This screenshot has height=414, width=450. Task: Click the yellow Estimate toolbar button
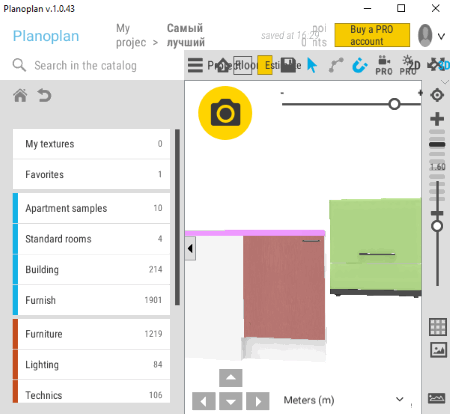pyautogui.click(x=265, y=65)
